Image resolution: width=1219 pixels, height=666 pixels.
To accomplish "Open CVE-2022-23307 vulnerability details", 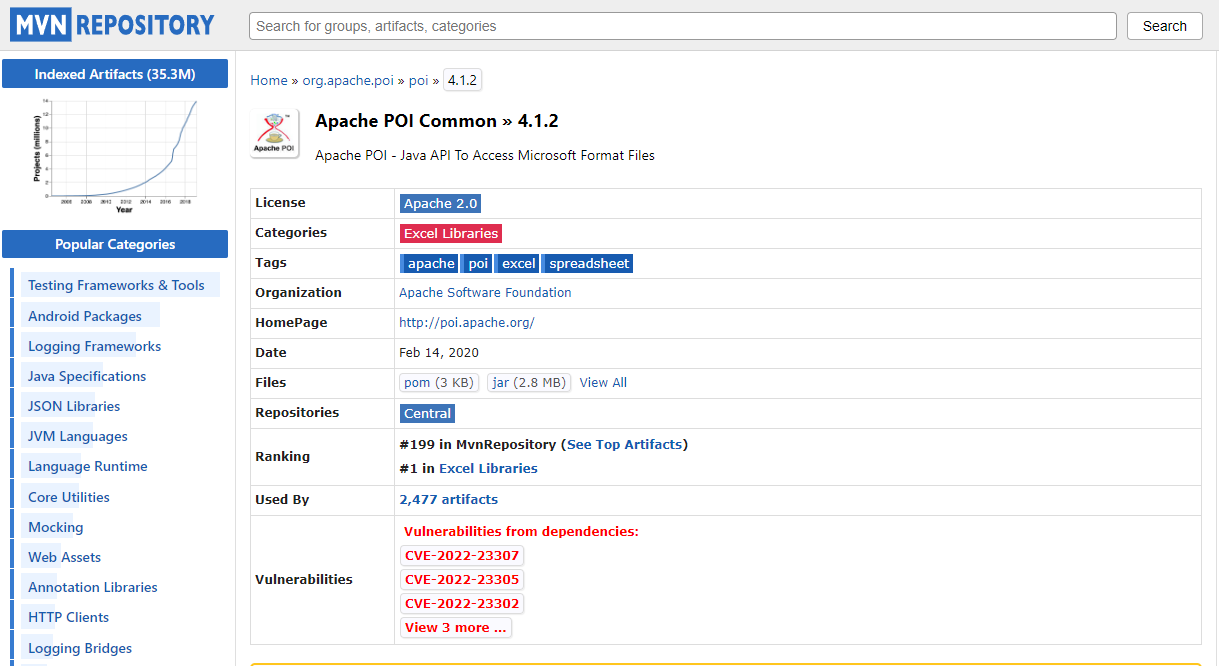I will pyautogui.click(x=462, y=556).
